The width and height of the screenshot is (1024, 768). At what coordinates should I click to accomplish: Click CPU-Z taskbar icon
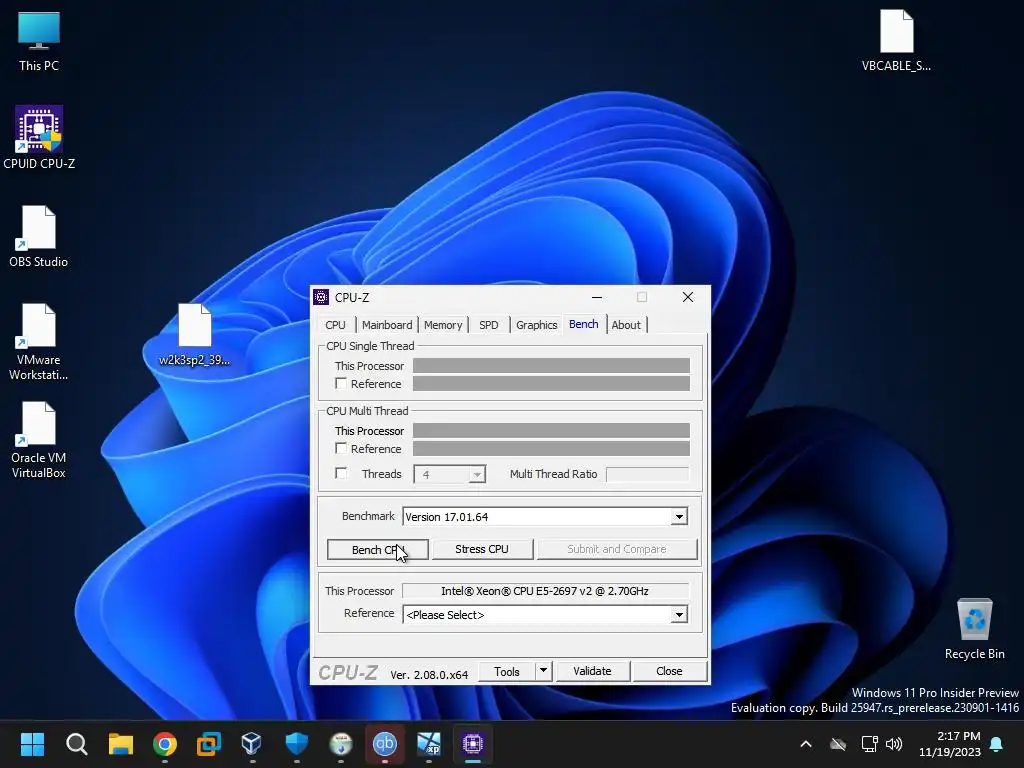[x=473, y=743]
